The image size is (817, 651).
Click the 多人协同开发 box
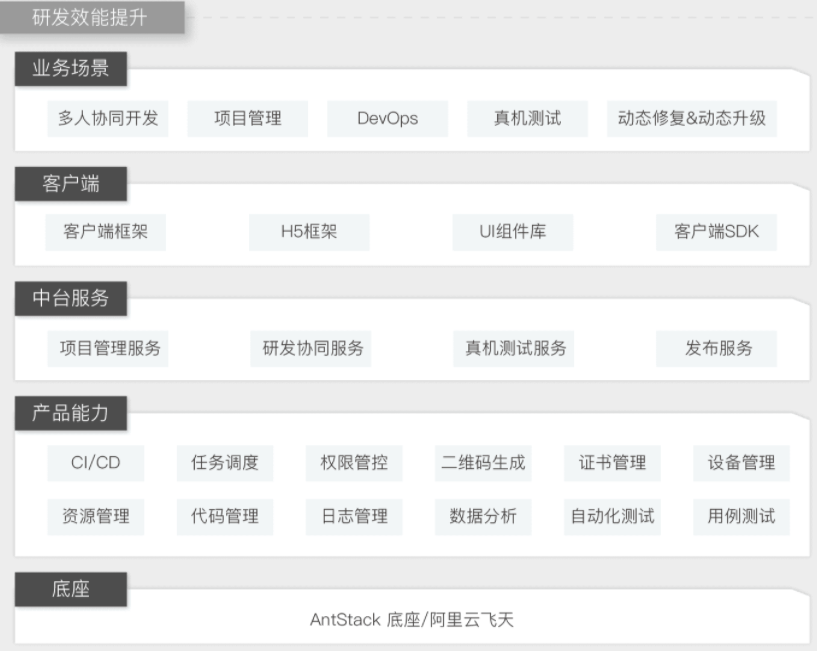pyautogui.click(x=108, y=119)
